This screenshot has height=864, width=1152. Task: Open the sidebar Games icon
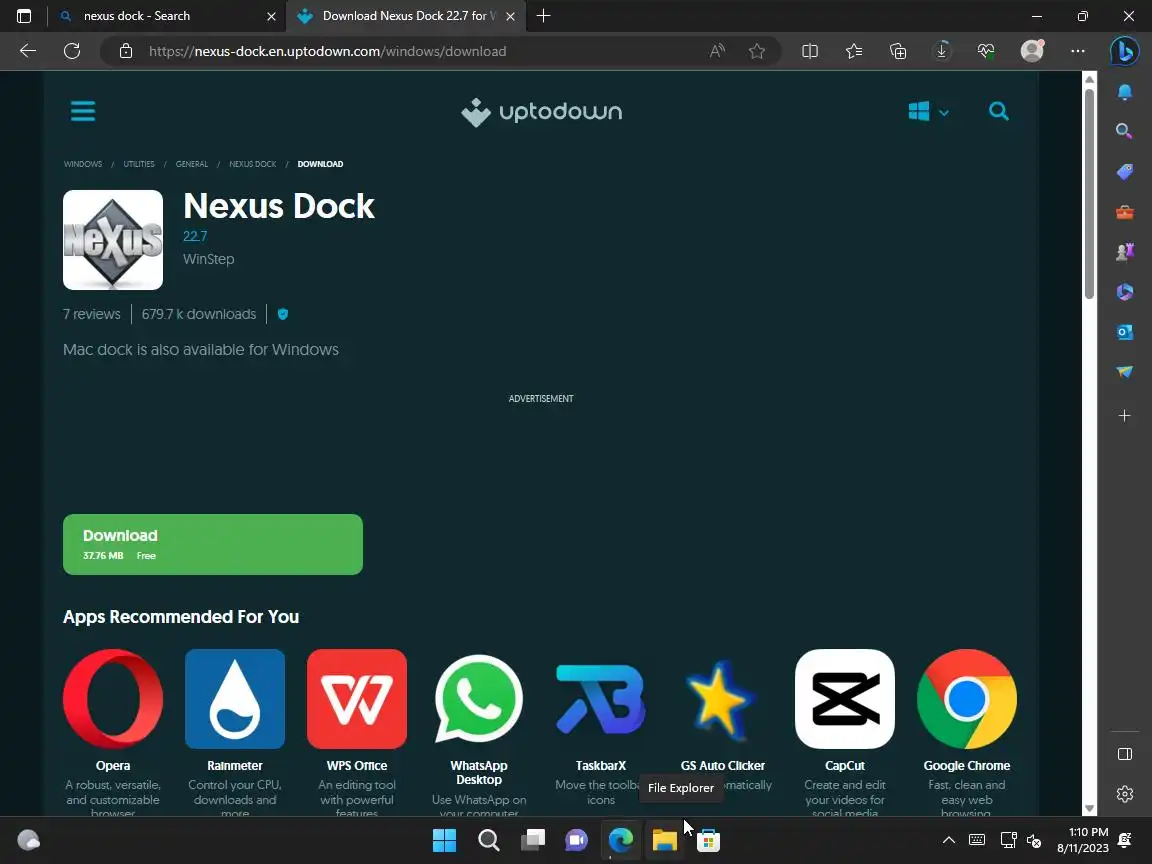[1125, 252]
